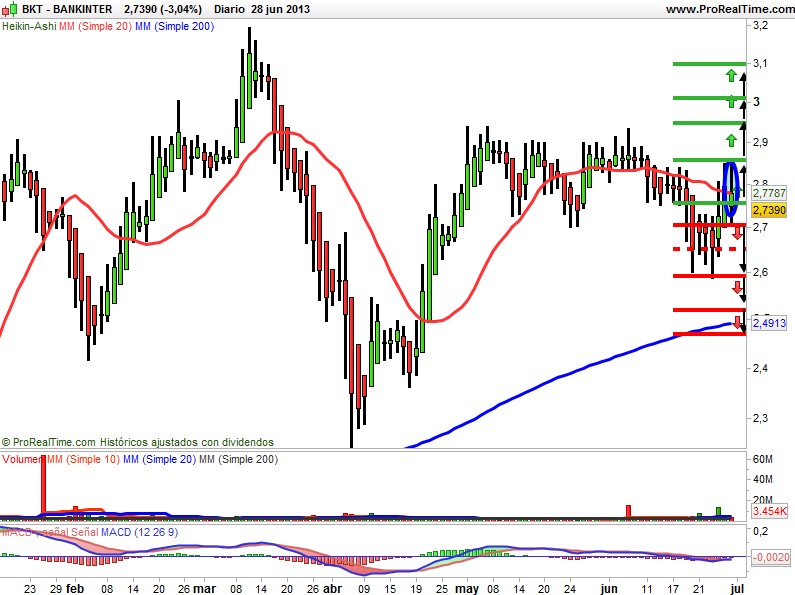Open the www.ProRealTime.com link
The height and width of the screenshot is (595, 795).
click(x=730, y=9)
